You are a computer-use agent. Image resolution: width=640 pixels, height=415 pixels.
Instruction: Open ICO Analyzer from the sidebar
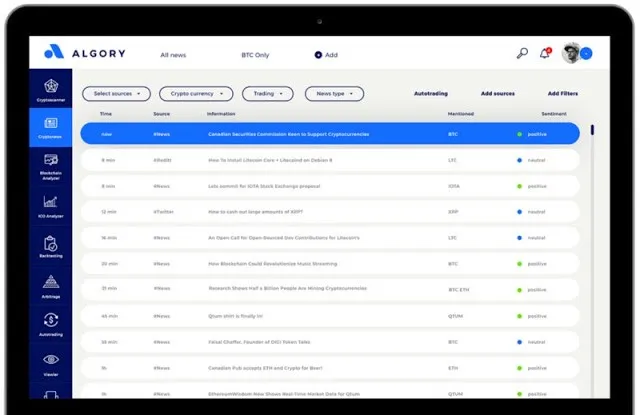(x=51, y=206)
